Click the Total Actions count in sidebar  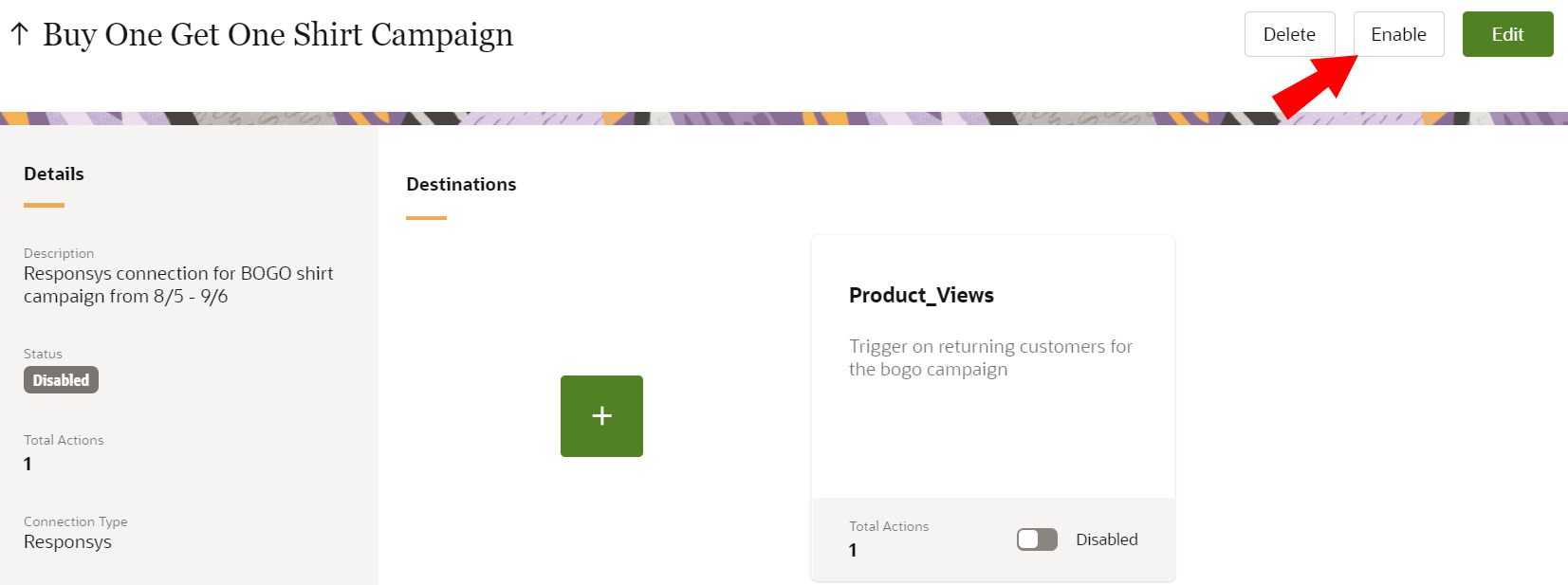coord(28,464)
